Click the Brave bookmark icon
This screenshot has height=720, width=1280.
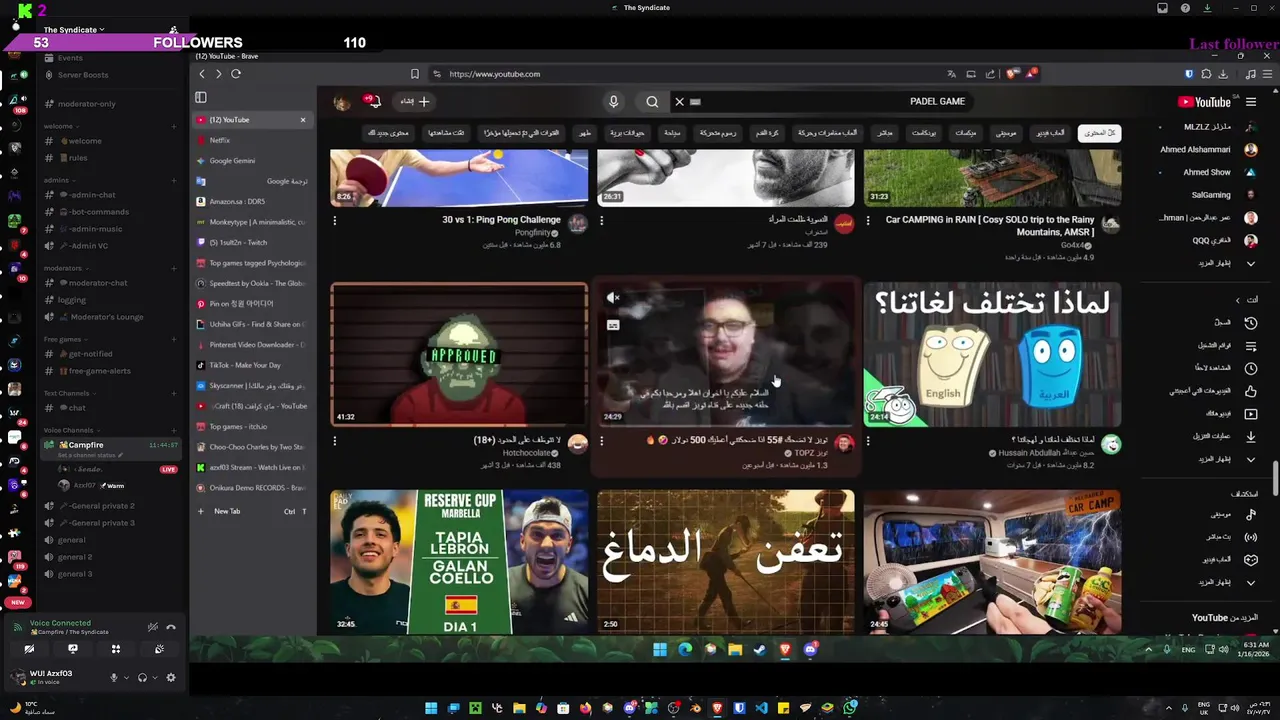pos(415,74)
